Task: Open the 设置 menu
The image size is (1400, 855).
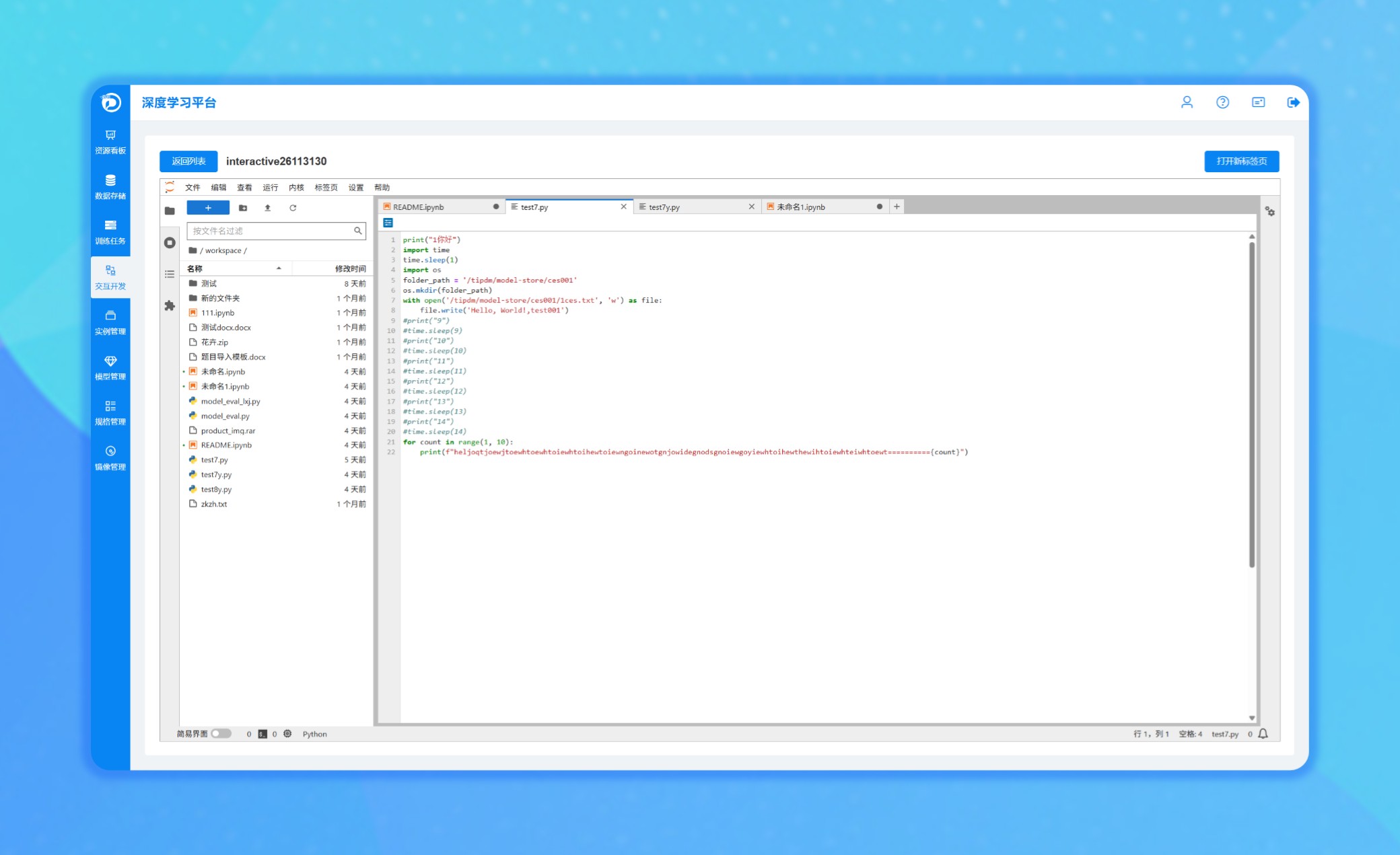Action: coord(356,188)
